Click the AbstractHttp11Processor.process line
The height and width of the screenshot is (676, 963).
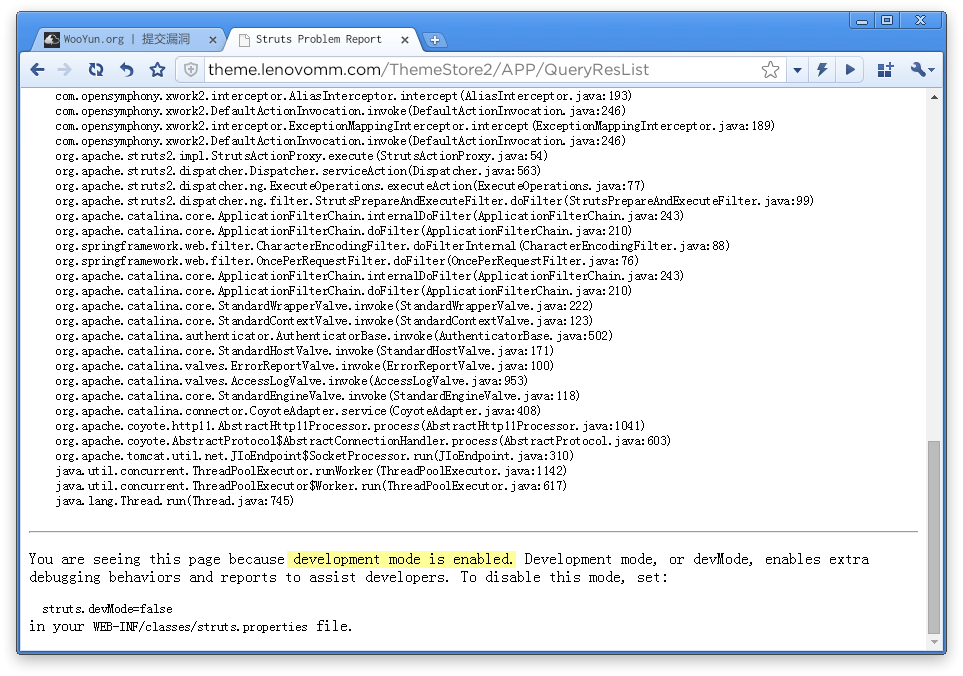[350, 426]
